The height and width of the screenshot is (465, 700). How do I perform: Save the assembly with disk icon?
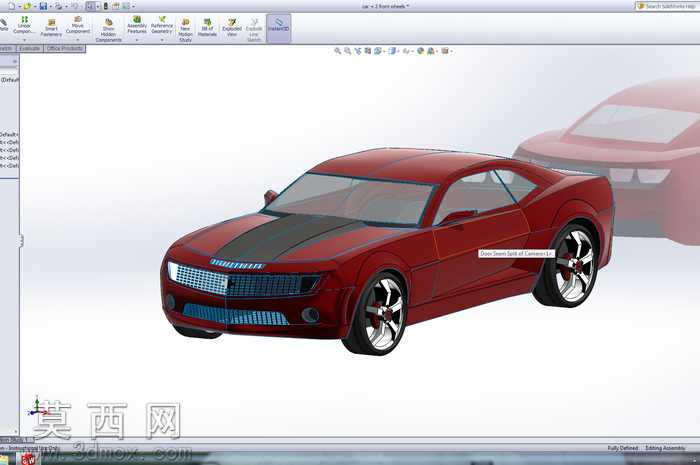click(x=43, y=6)
